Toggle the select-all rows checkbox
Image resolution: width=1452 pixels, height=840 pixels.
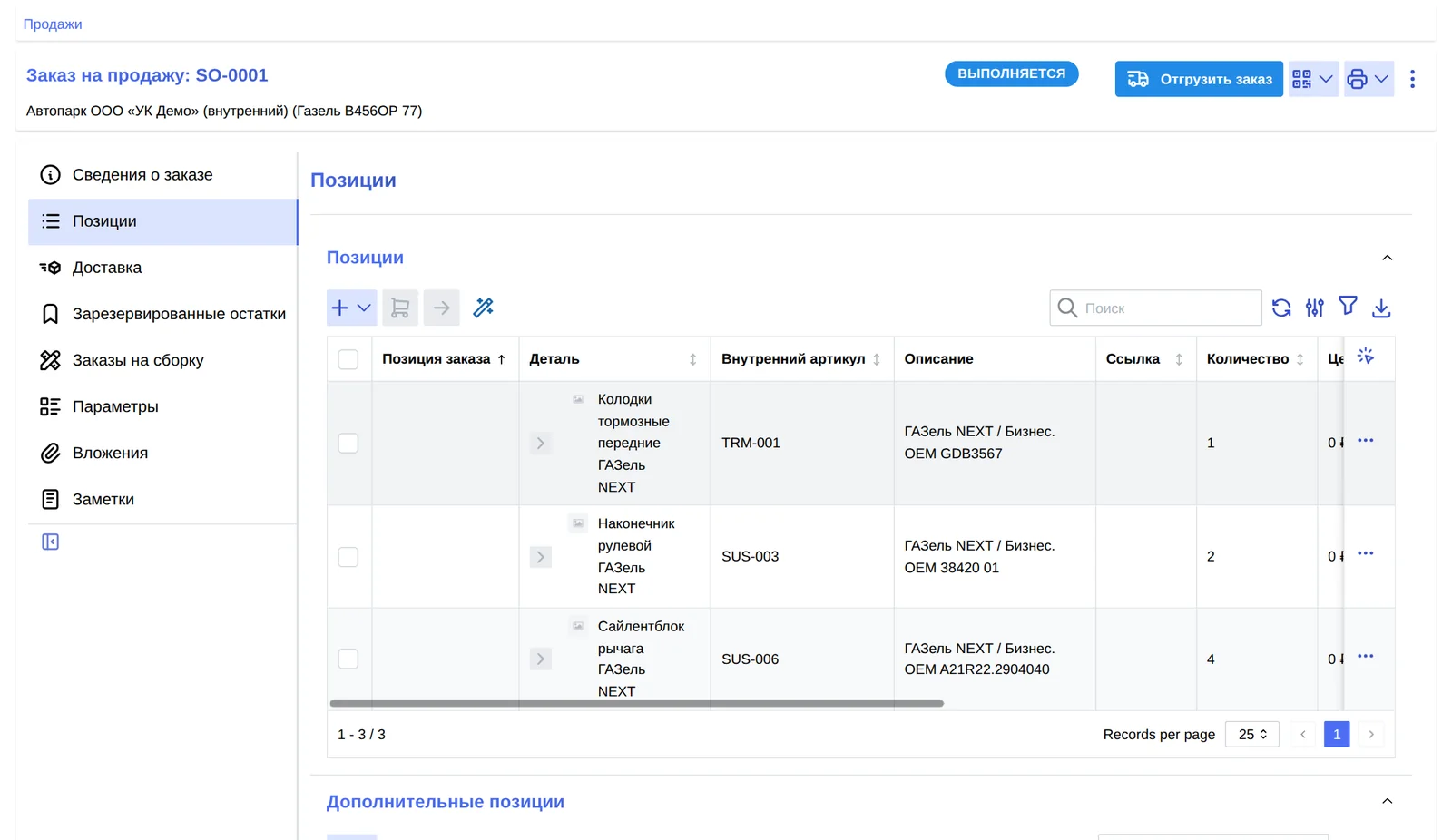[348, 359]
